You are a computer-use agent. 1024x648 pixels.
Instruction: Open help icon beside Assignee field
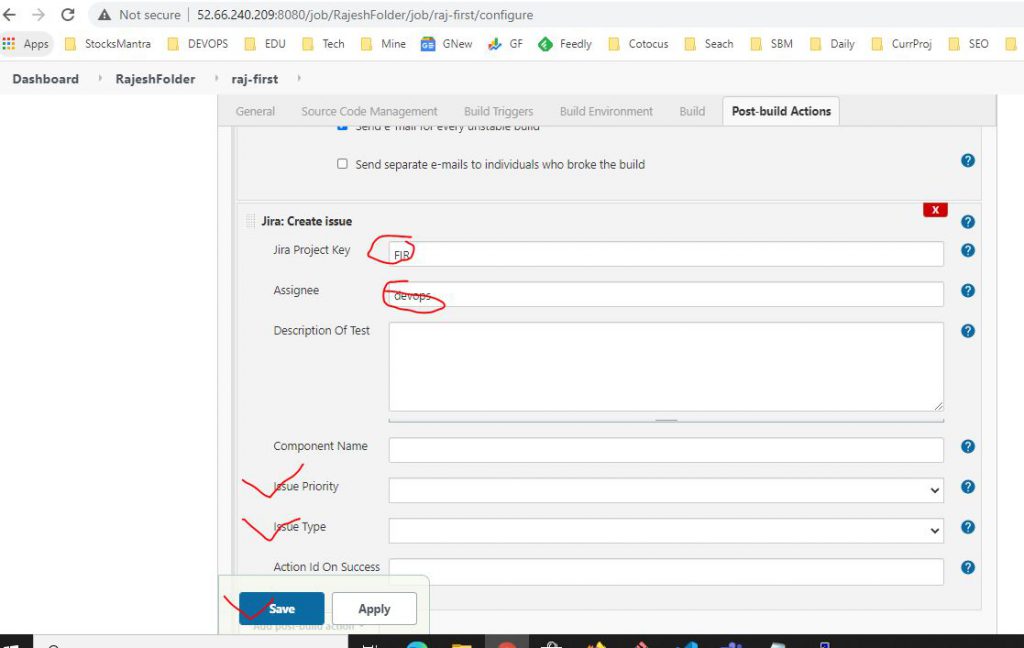(x=967, y=291)
